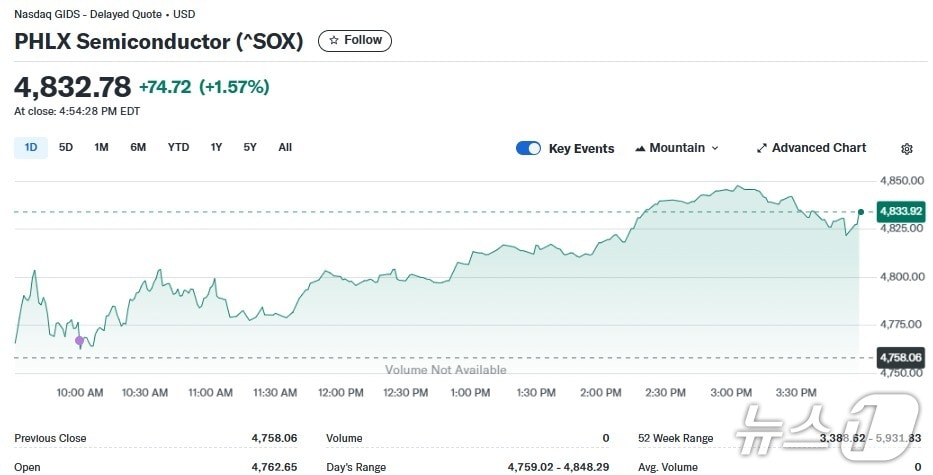Click the mountain chart icon
The width and height of the screenshot is (933, 475).
click(x=640, y=148)
